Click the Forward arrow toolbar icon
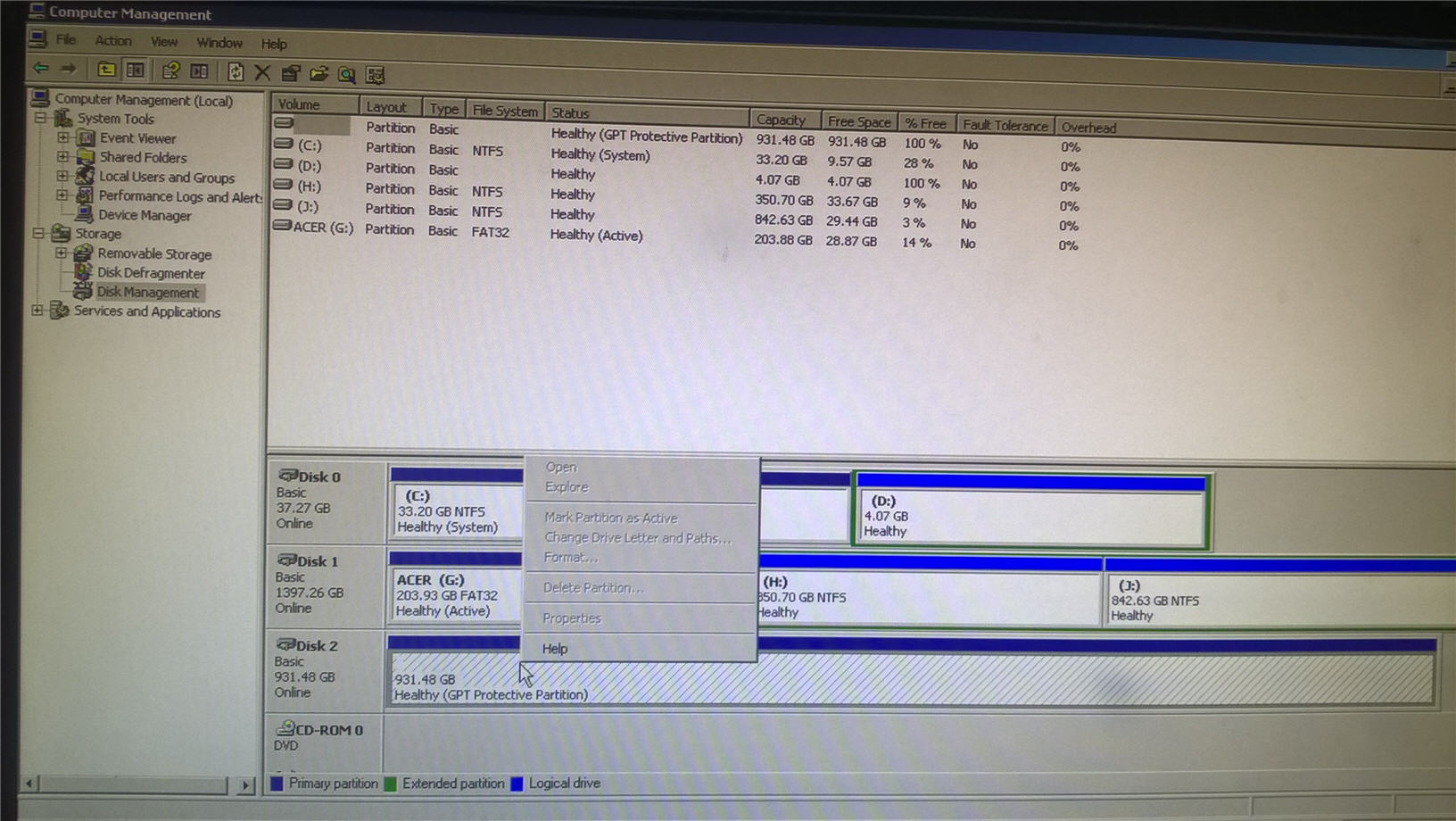The width and height of the screenshot is (1456, 821). tap(68, 69)
